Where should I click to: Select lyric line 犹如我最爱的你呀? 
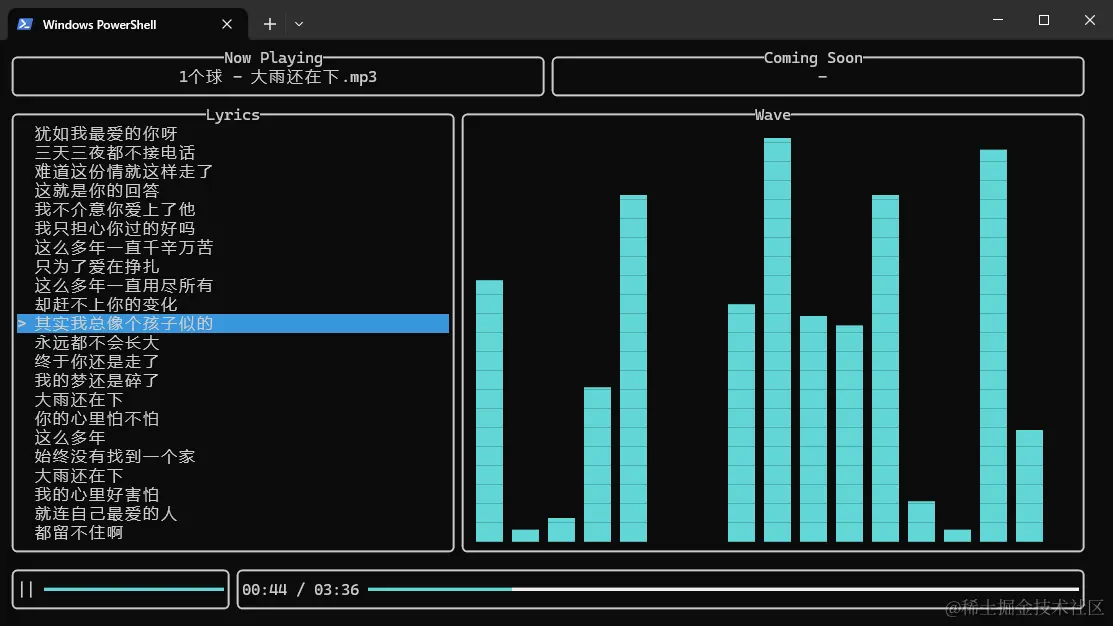tap(106, 133)
